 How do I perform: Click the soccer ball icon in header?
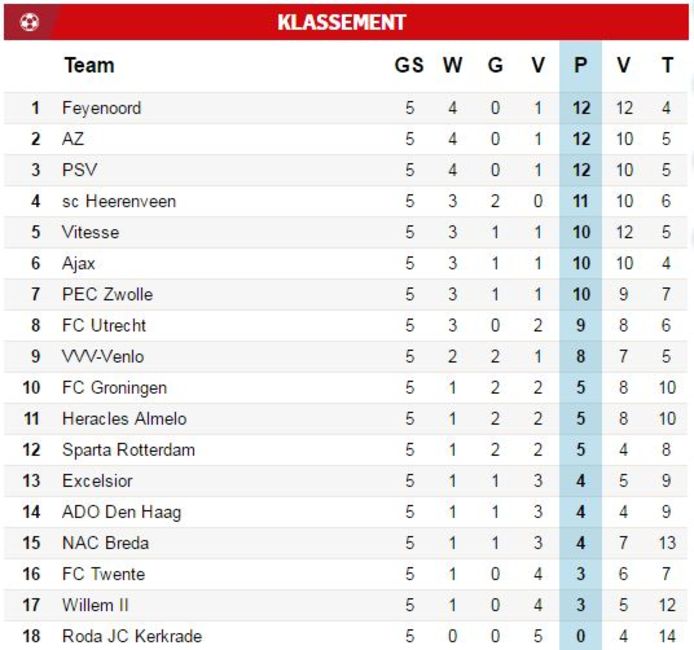pyautogui.click(x=29, y=22)
